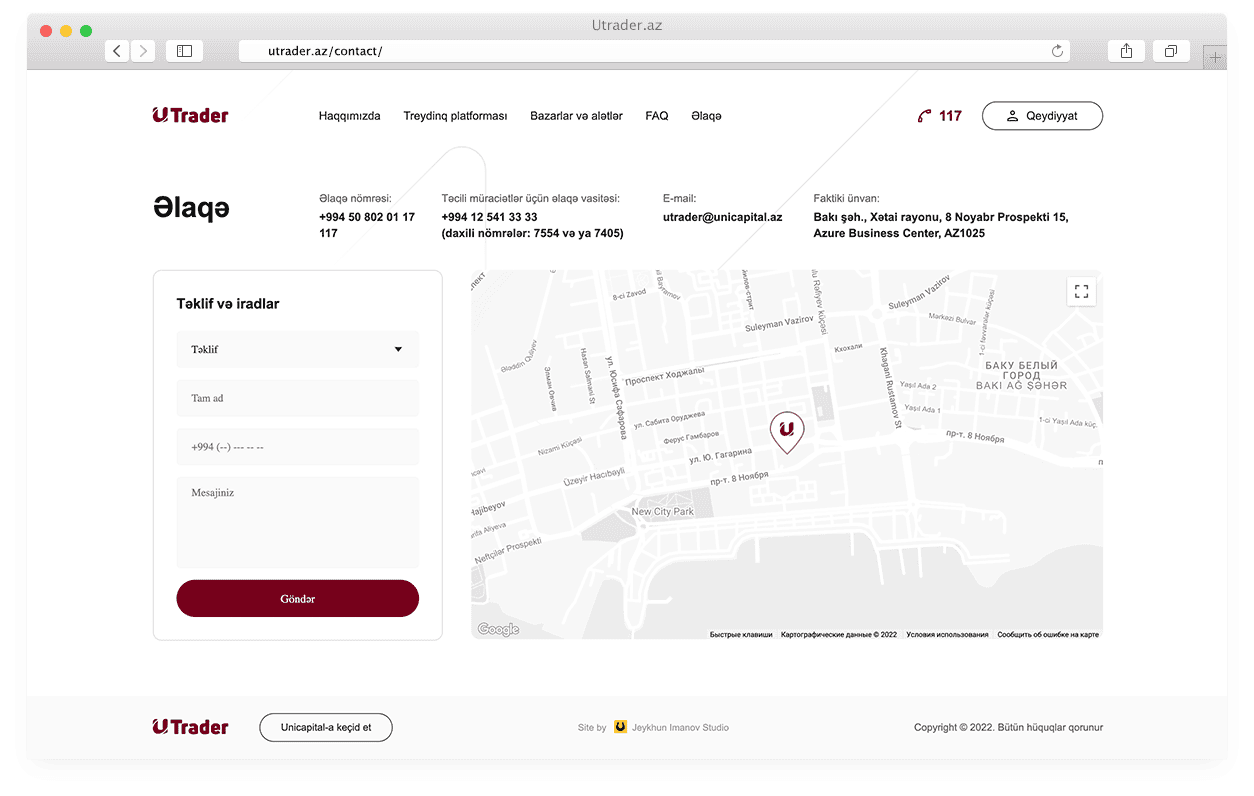Click the UTrader logo in the footer
1254x796 pixels.
pyautogui.click(x=190, y=726)
